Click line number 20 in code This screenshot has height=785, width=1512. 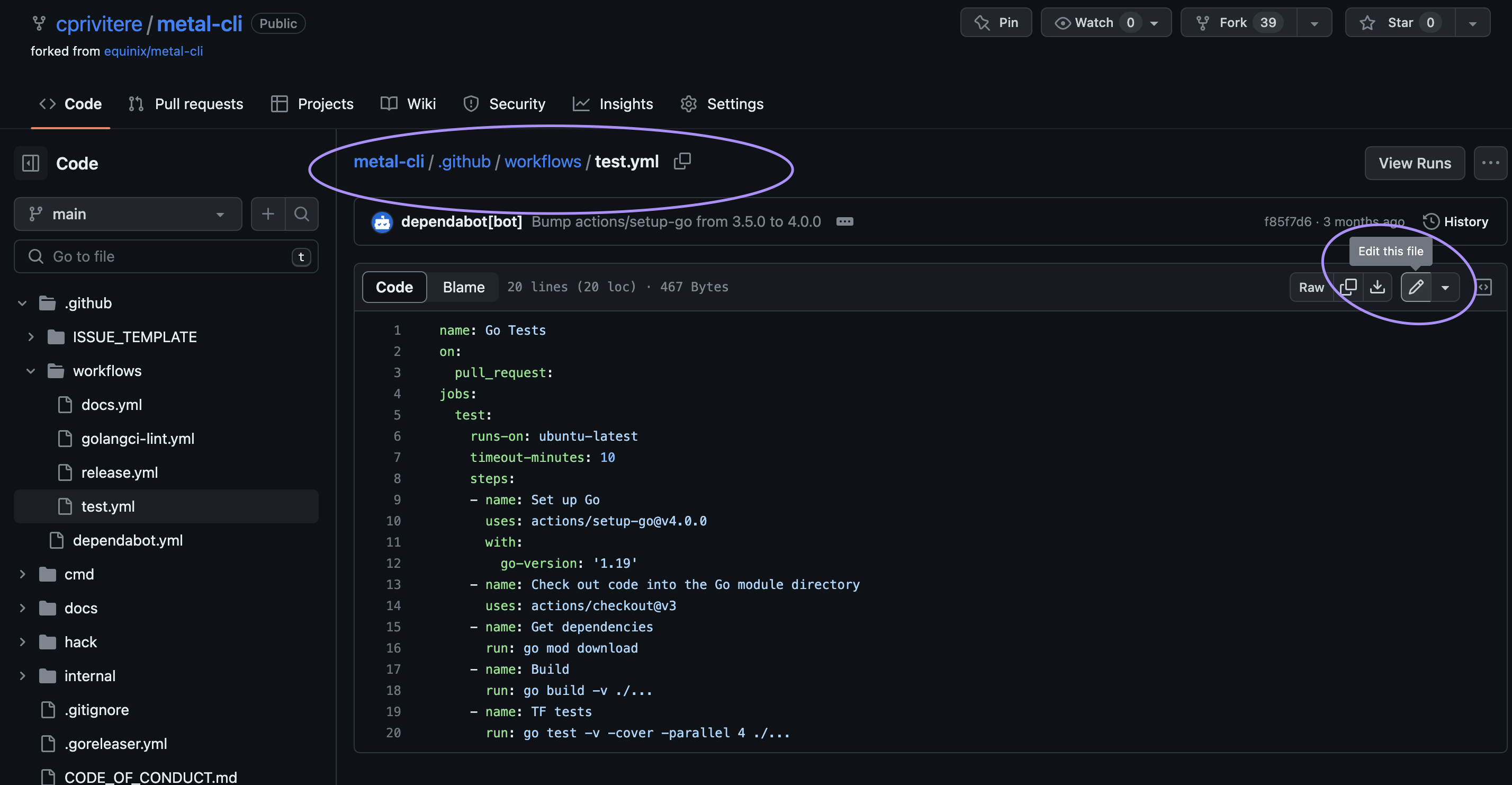point(393,733)
